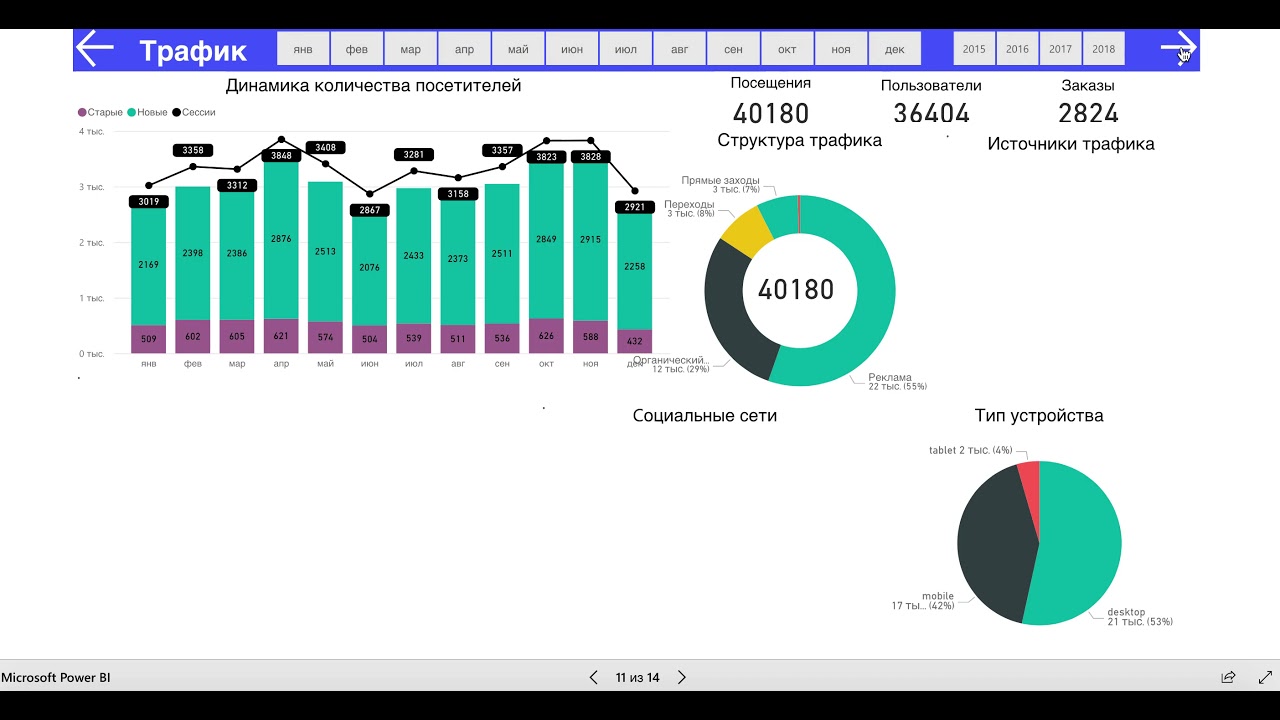Screen dimensions: 1280x720
Task: Select the май month slicer
Action: point(518,49)
